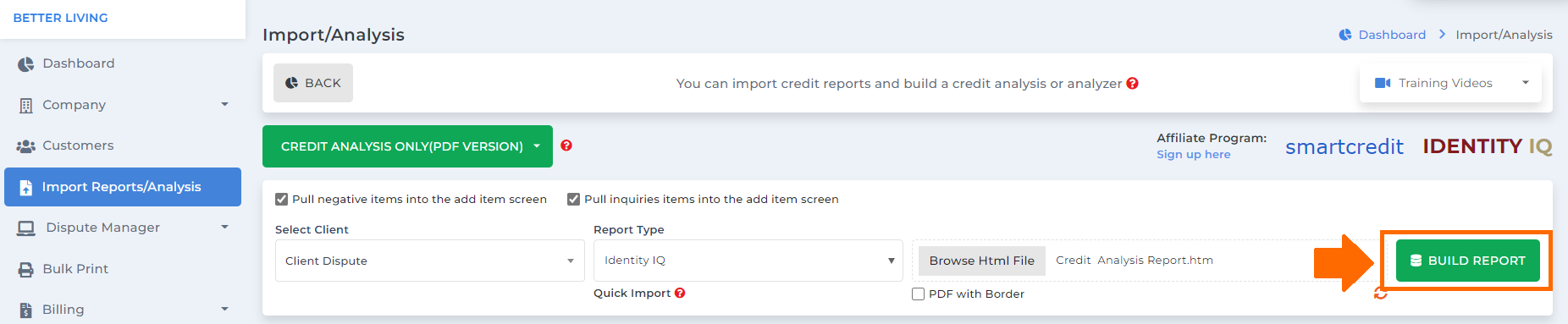
Task: Click the Build Report button
Action: pos(1468,261)
